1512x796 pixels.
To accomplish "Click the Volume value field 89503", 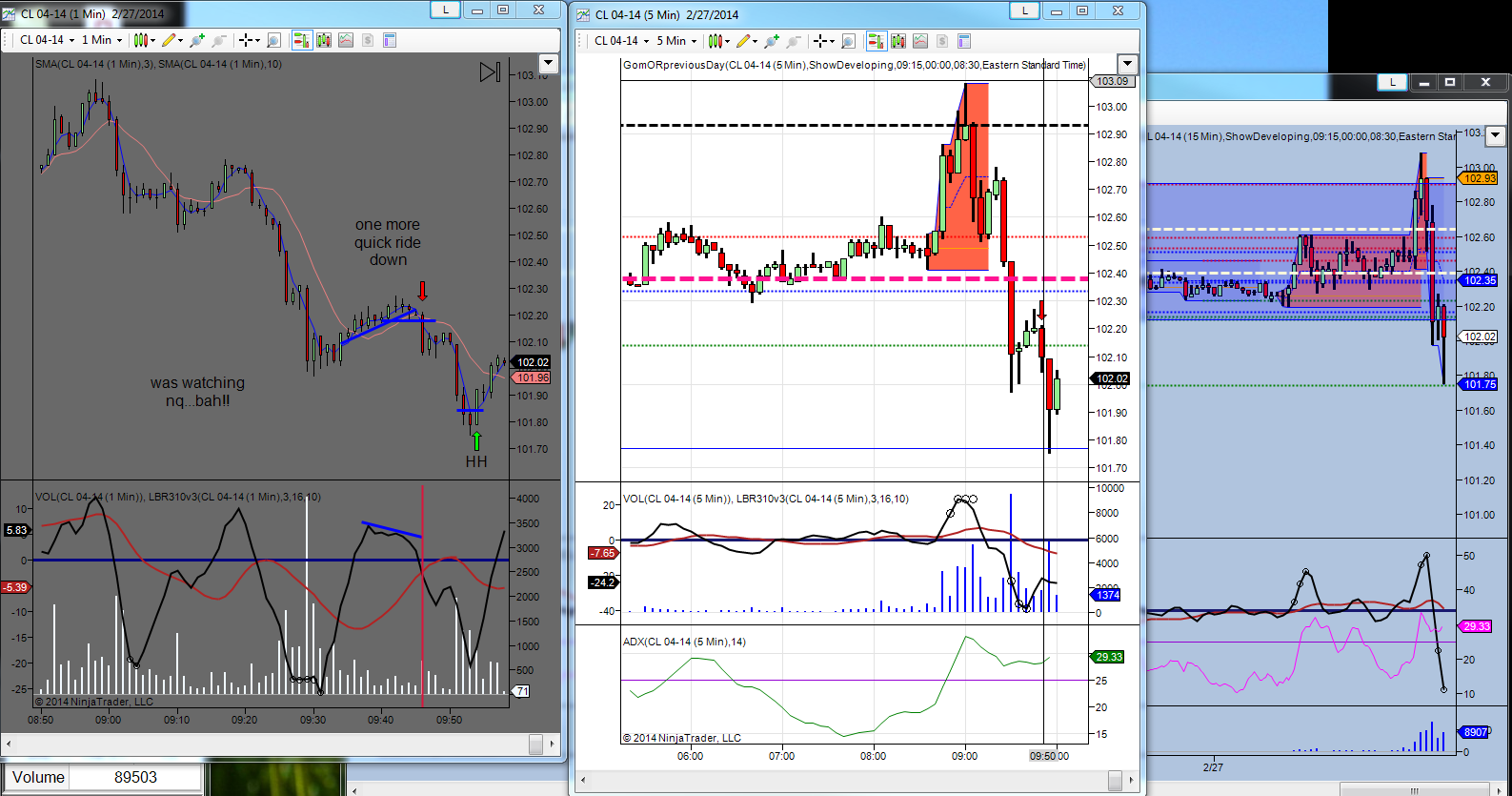I will (x=135, y=778).
